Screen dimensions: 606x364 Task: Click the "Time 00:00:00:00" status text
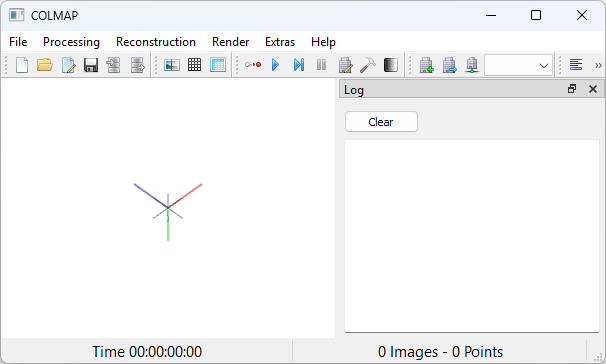tap(147, 352)
